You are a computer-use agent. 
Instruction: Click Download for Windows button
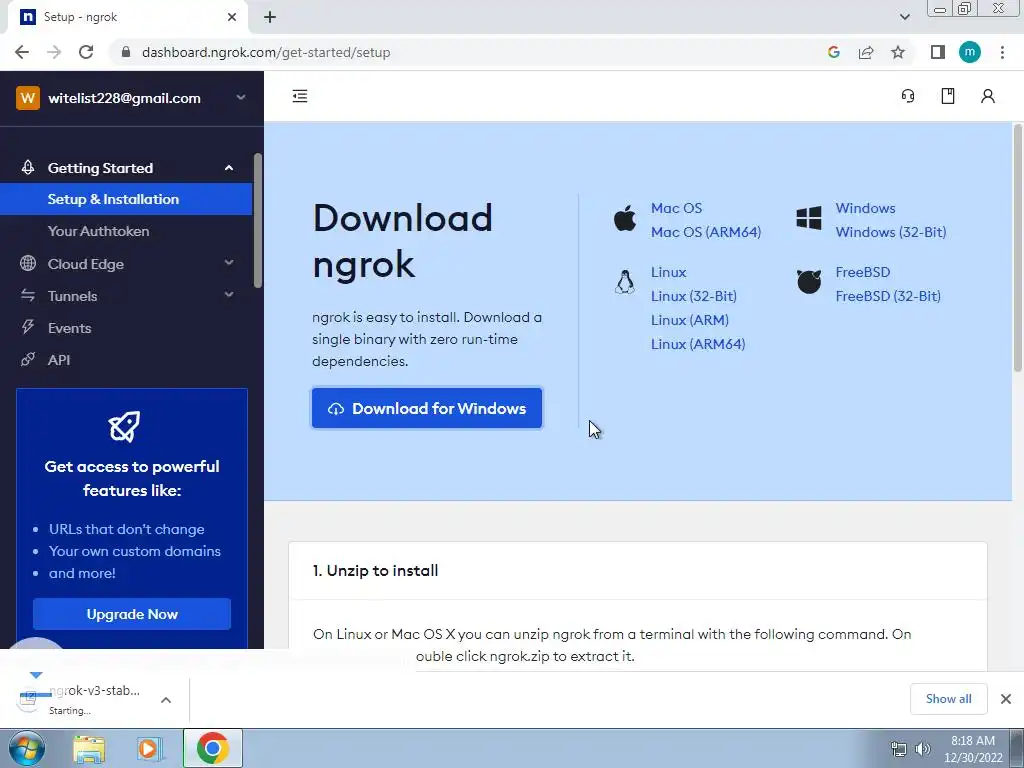pyautogui.click(x=426, y=408)
